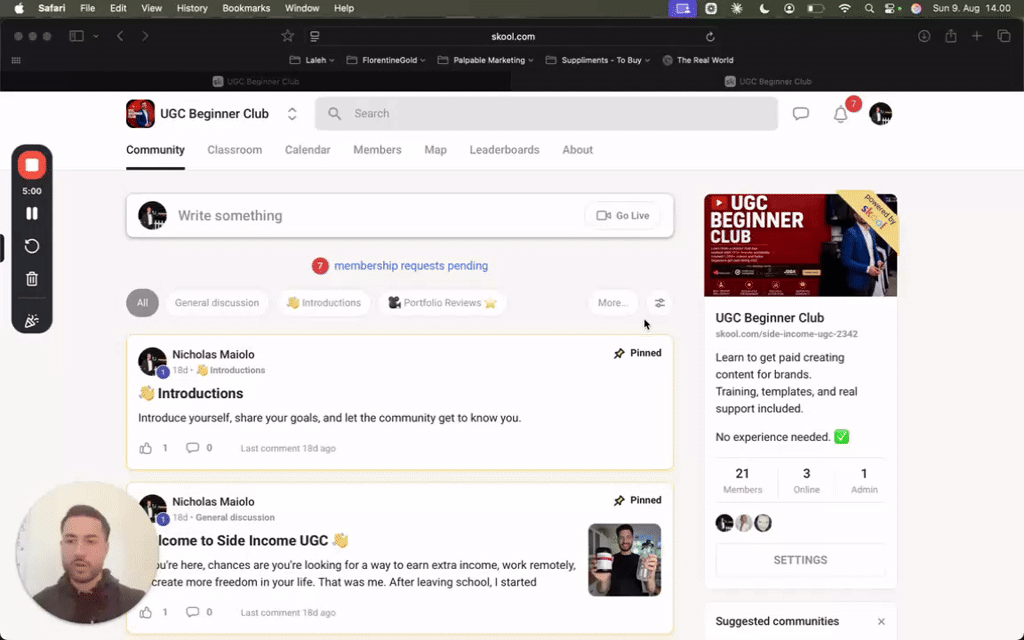
Task: Toggle Safari sidebar icon
Action: click(76, 37)
